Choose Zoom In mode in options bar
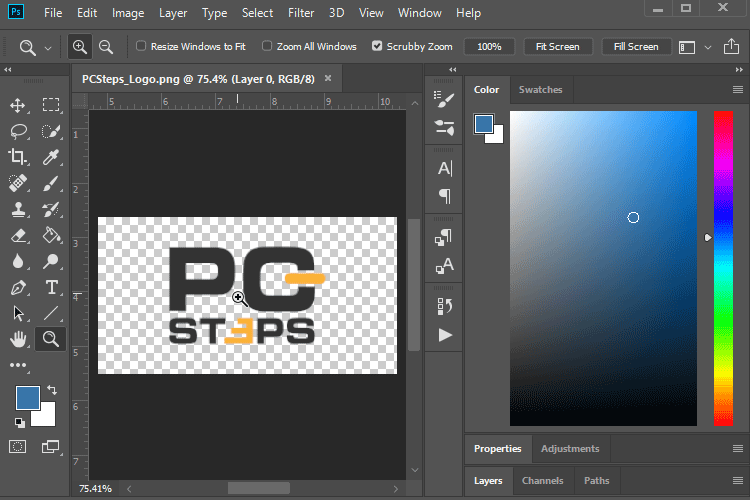Viewport: 750px width, 500px height. (x=79, y=46)
